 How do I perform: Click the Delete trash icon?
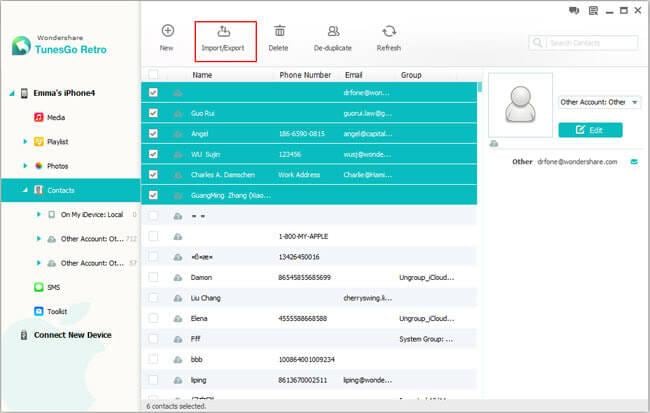click(x=279, y=31)
